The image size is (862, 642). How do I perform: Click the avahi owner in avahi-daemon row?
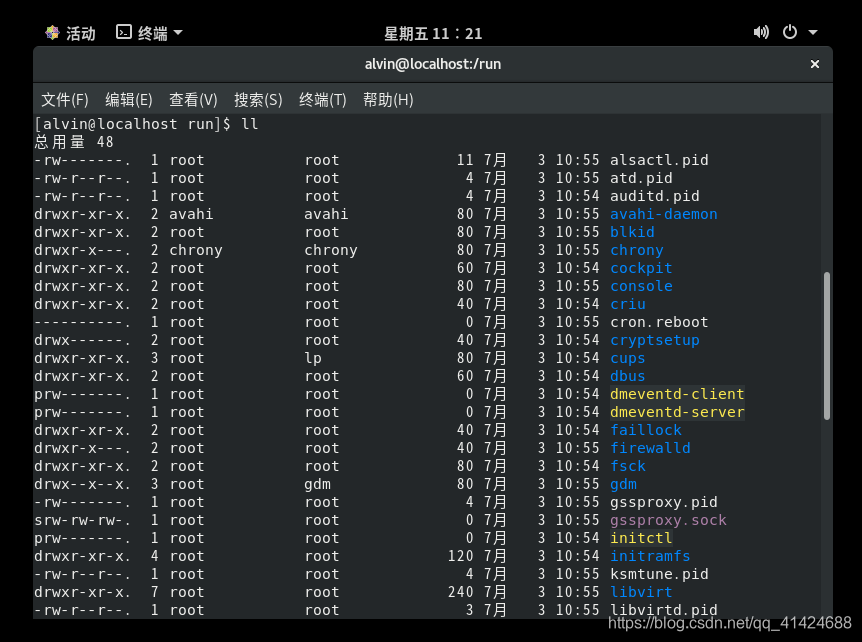point(191,214)
